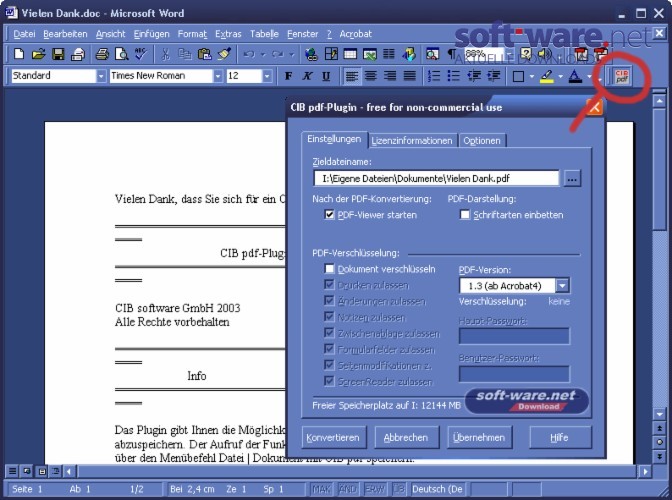Image resolution: width=672 pixels, height=500 pixels.
Task: Open the Datei menu
Action: point(24,34)
